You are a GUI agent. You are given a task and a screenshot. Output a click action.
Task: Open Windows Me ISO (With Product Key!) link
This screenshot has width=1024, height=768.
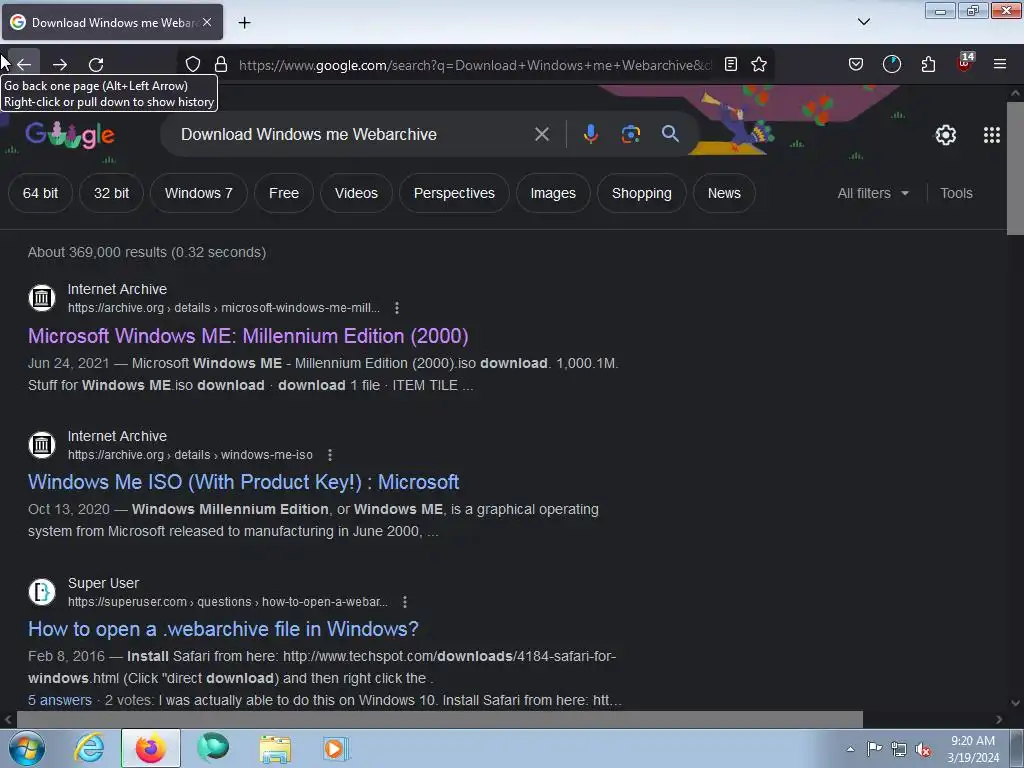tap(244, 482)
